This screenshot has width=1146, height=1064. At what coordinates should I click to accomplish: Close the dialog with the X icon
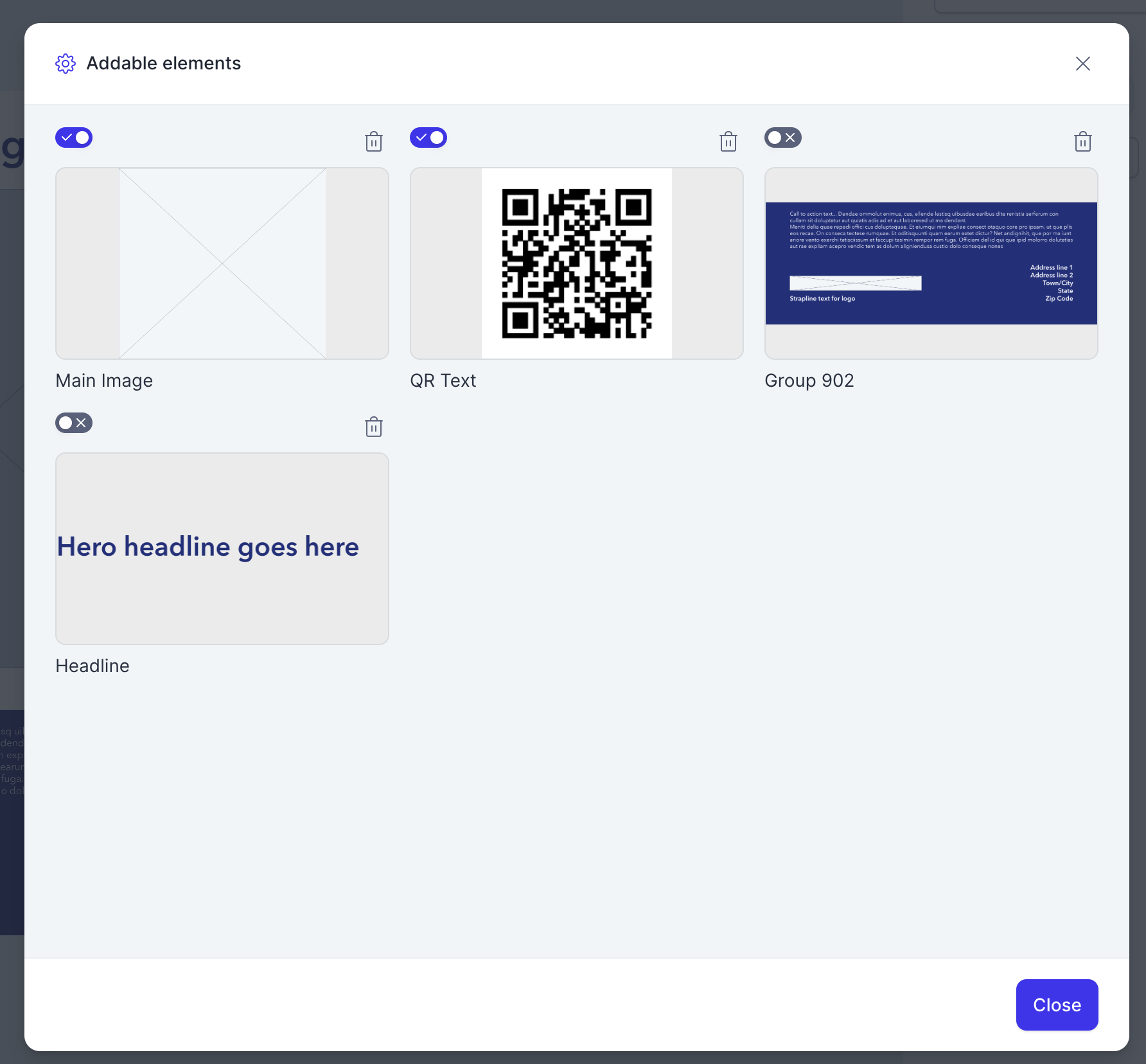pyautogui.click(x=1083, y=64)
